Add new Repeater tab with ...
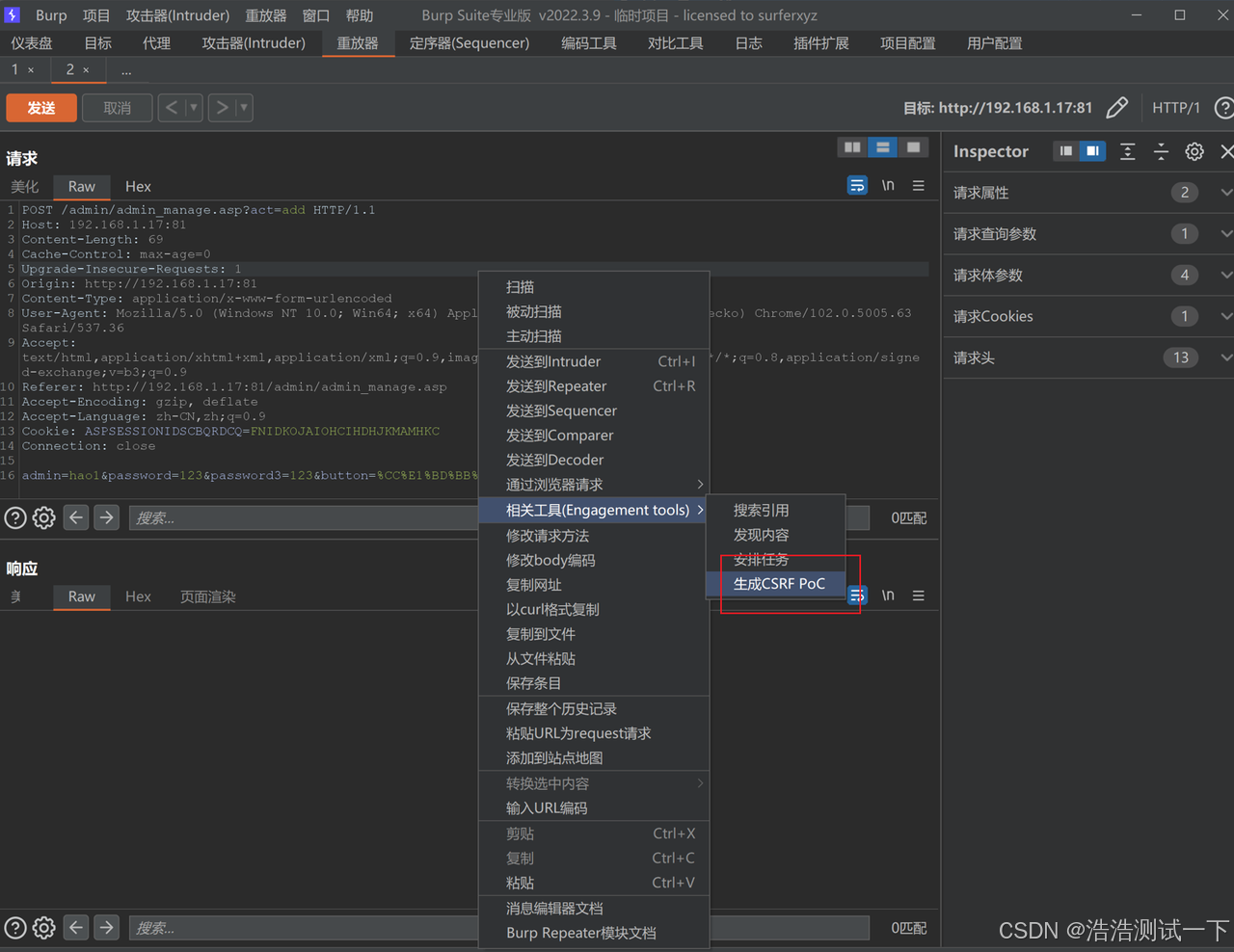Viewport: 1234px width, 952px height. coord(126,70)
